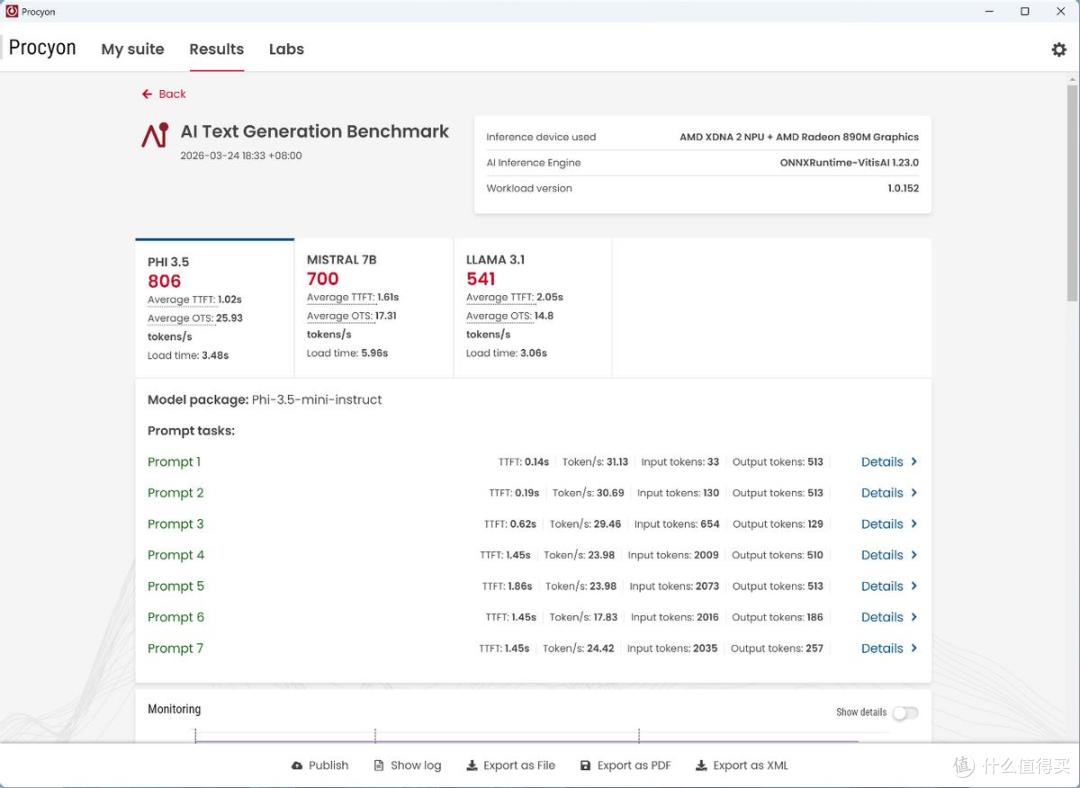Click the Export as PDF save icon
The image size is (1080, 788).
tap(585, 765)
